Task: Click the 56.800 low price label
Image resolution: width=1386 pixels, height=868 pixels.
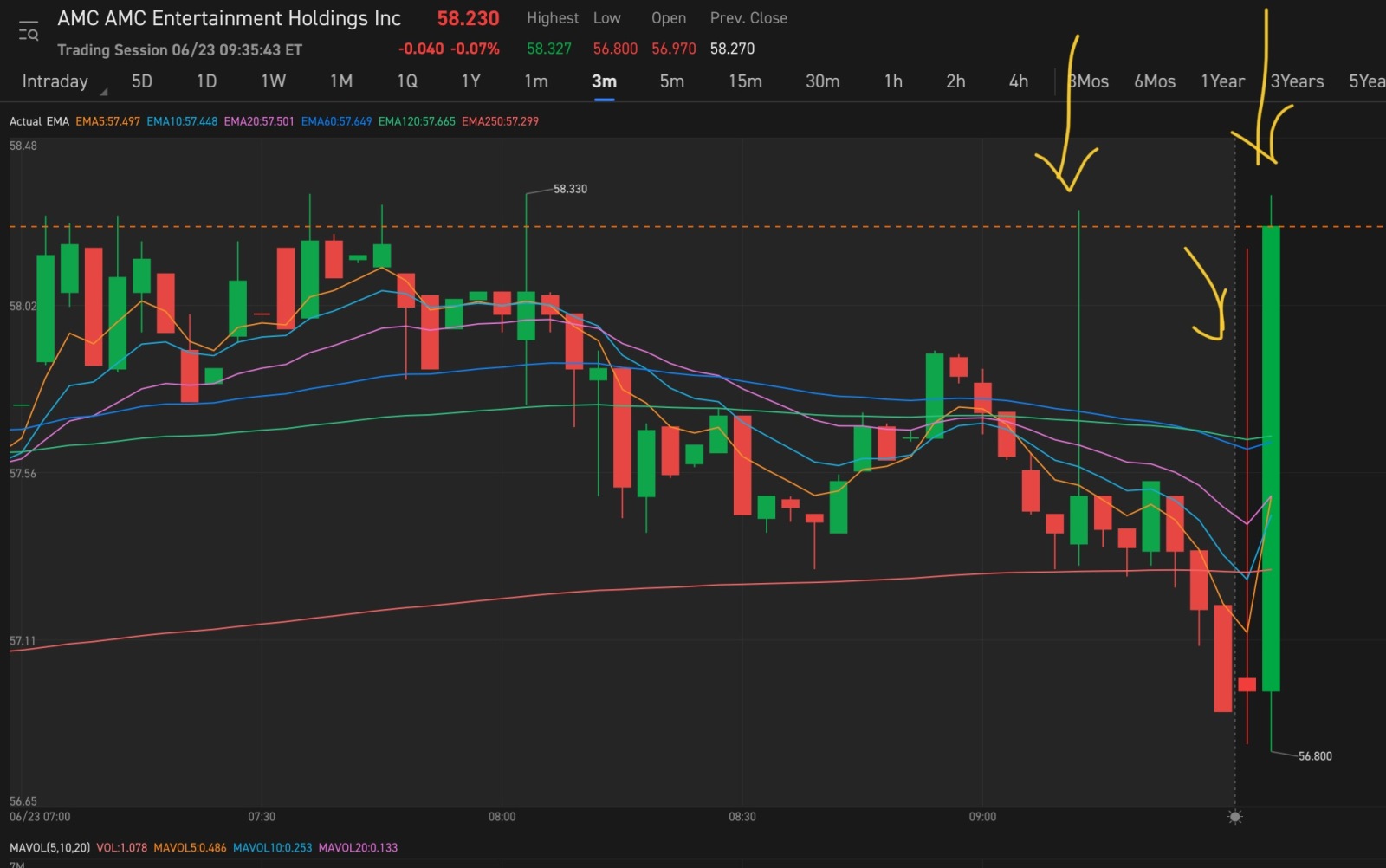Action: tap(1315, 756)
